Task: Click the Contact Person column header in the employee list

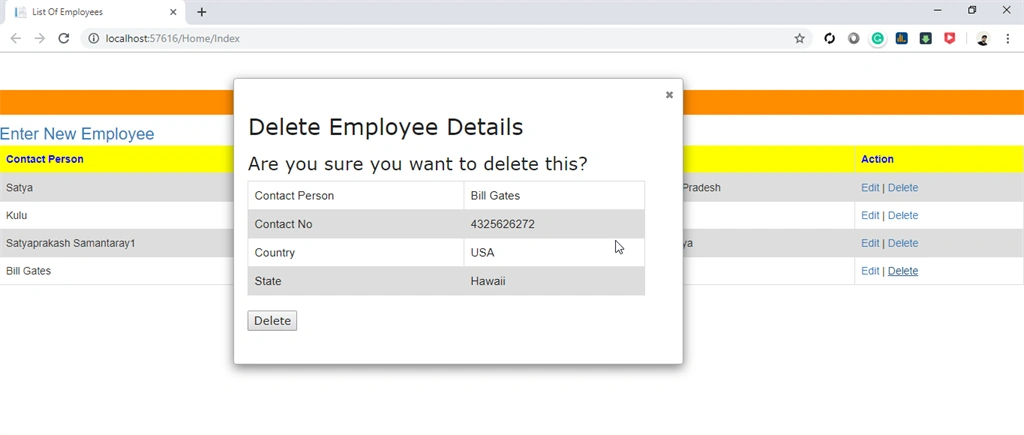Action: [44, 159]
